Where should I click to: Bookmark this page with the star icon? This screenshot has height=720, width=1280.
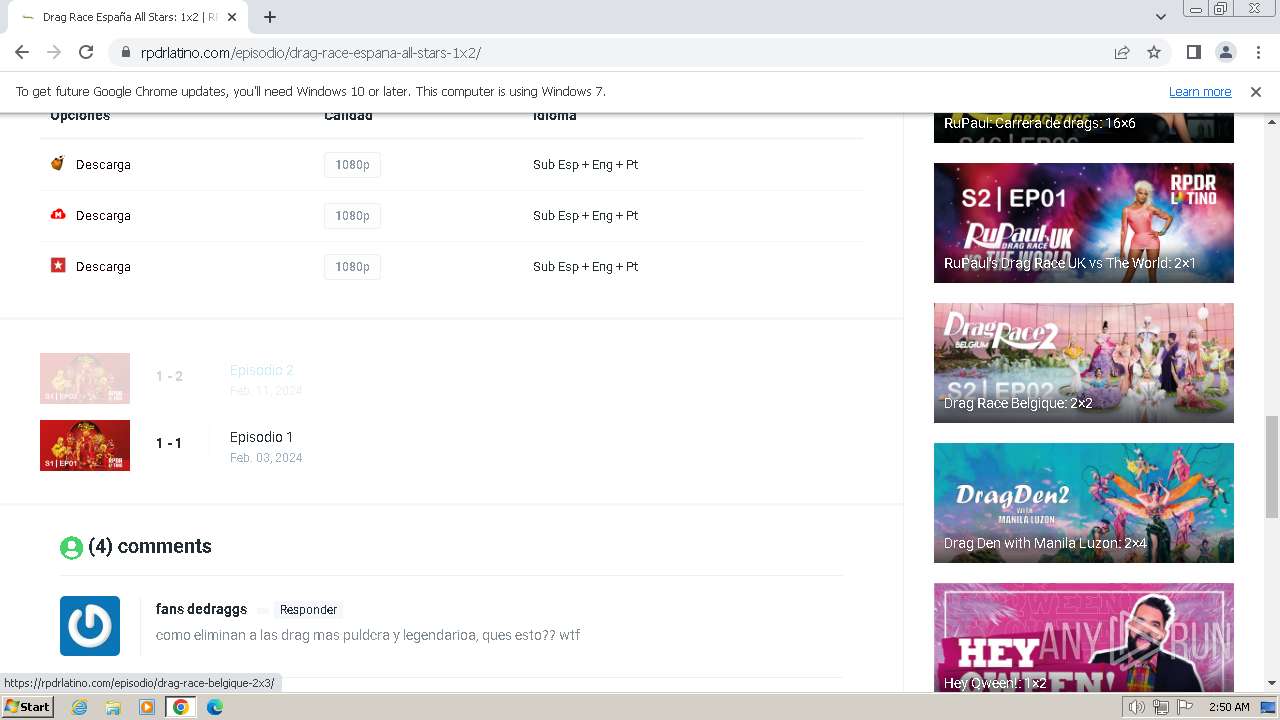1154,52
